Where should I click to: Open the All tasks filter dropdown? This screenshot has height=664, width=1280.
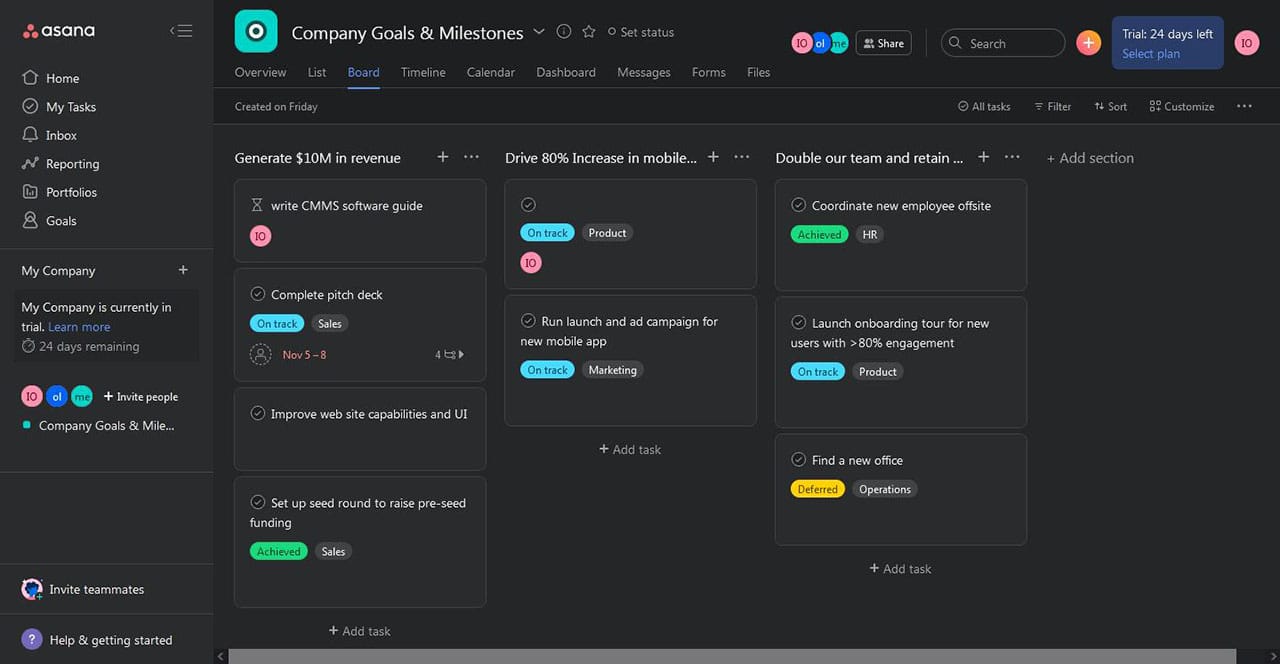(x=984, y=106)
